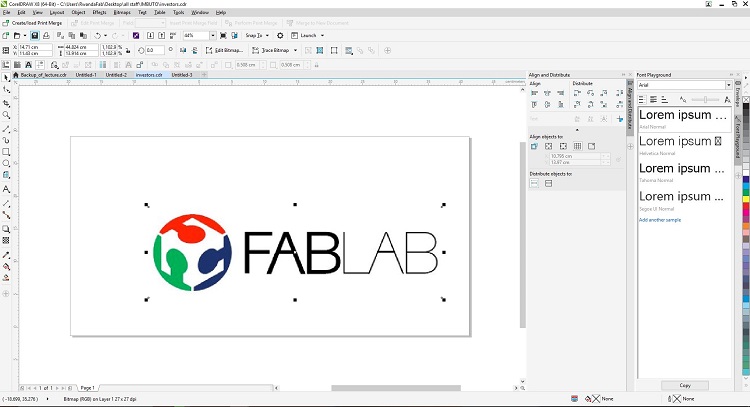Open the zoom level dropdown
The image size is (750, 407).
pyautogui.click(x=213, y=35)
